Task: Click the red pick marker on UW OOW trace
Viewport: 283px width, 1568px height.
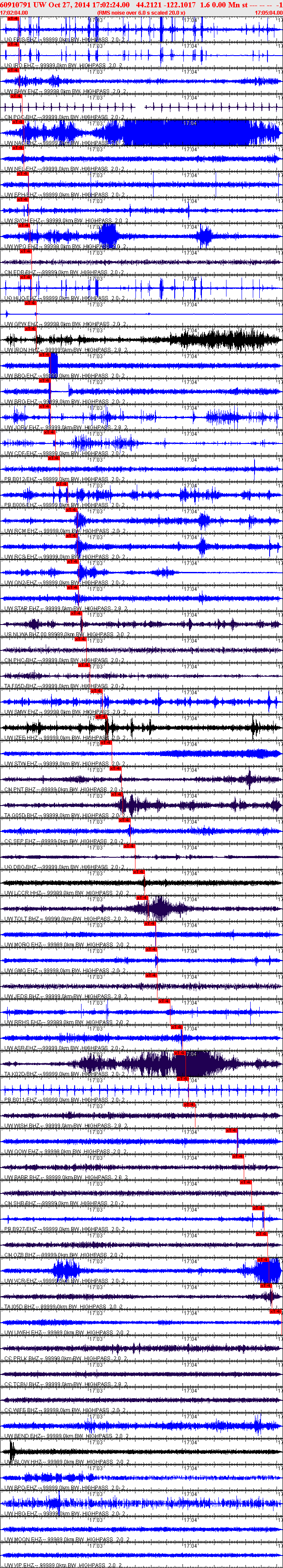Action: coord(232,1131)
